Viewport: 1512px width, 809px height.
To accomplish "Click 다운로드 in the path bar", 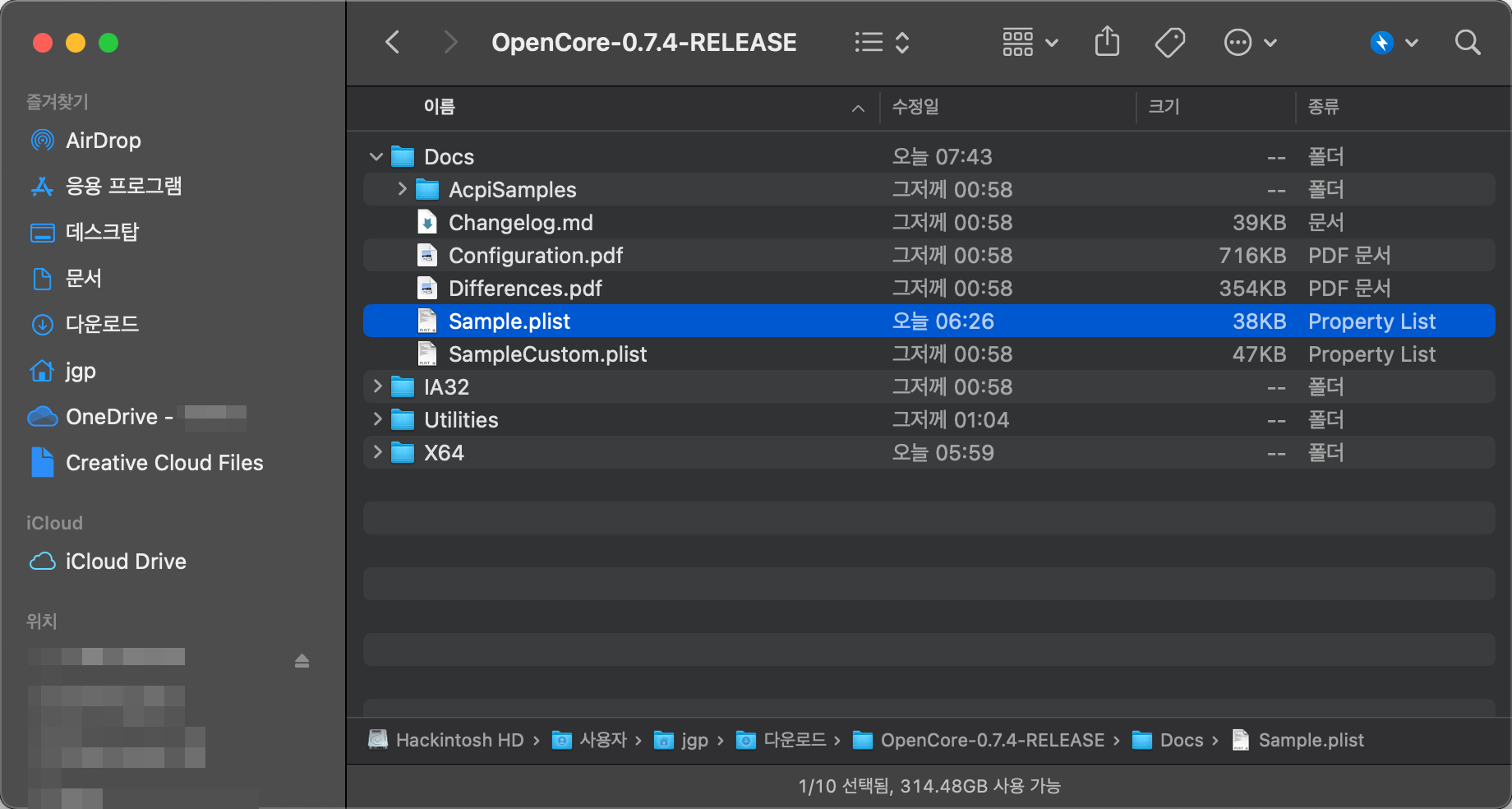I will (x=781, y=740).
